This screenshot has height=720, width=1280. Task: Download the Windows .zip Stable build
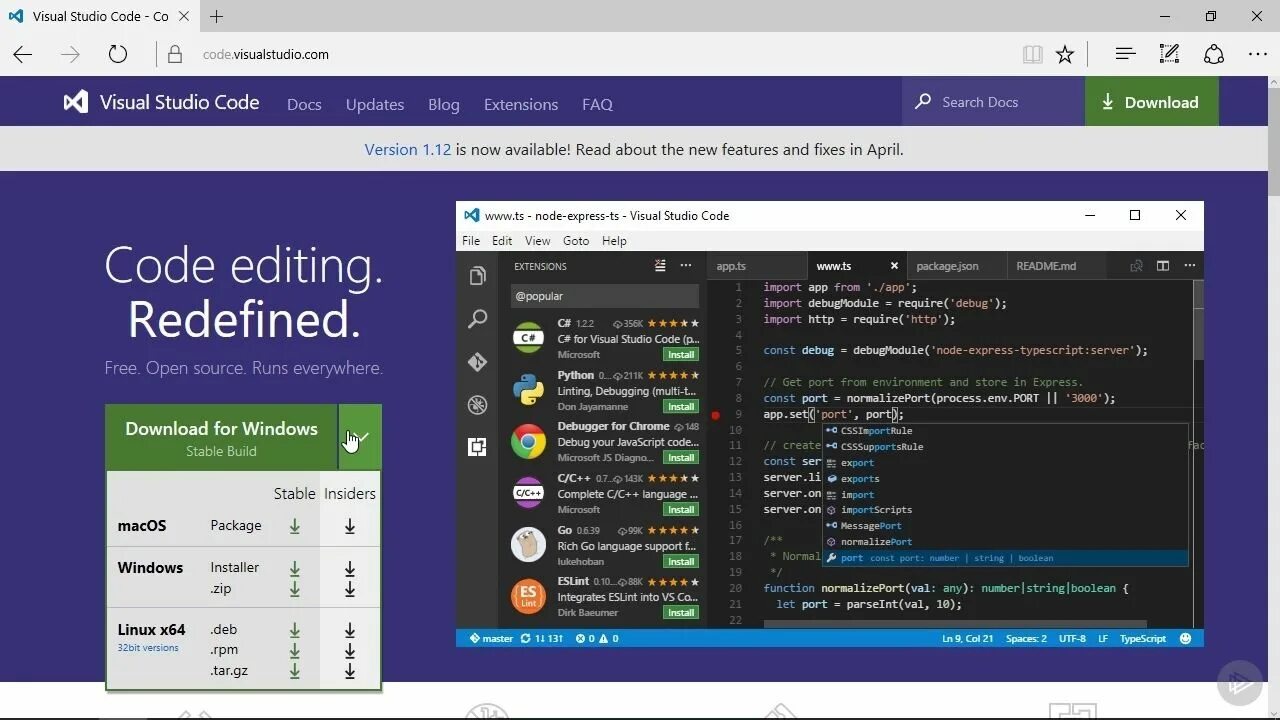click(x=295, y=589)
